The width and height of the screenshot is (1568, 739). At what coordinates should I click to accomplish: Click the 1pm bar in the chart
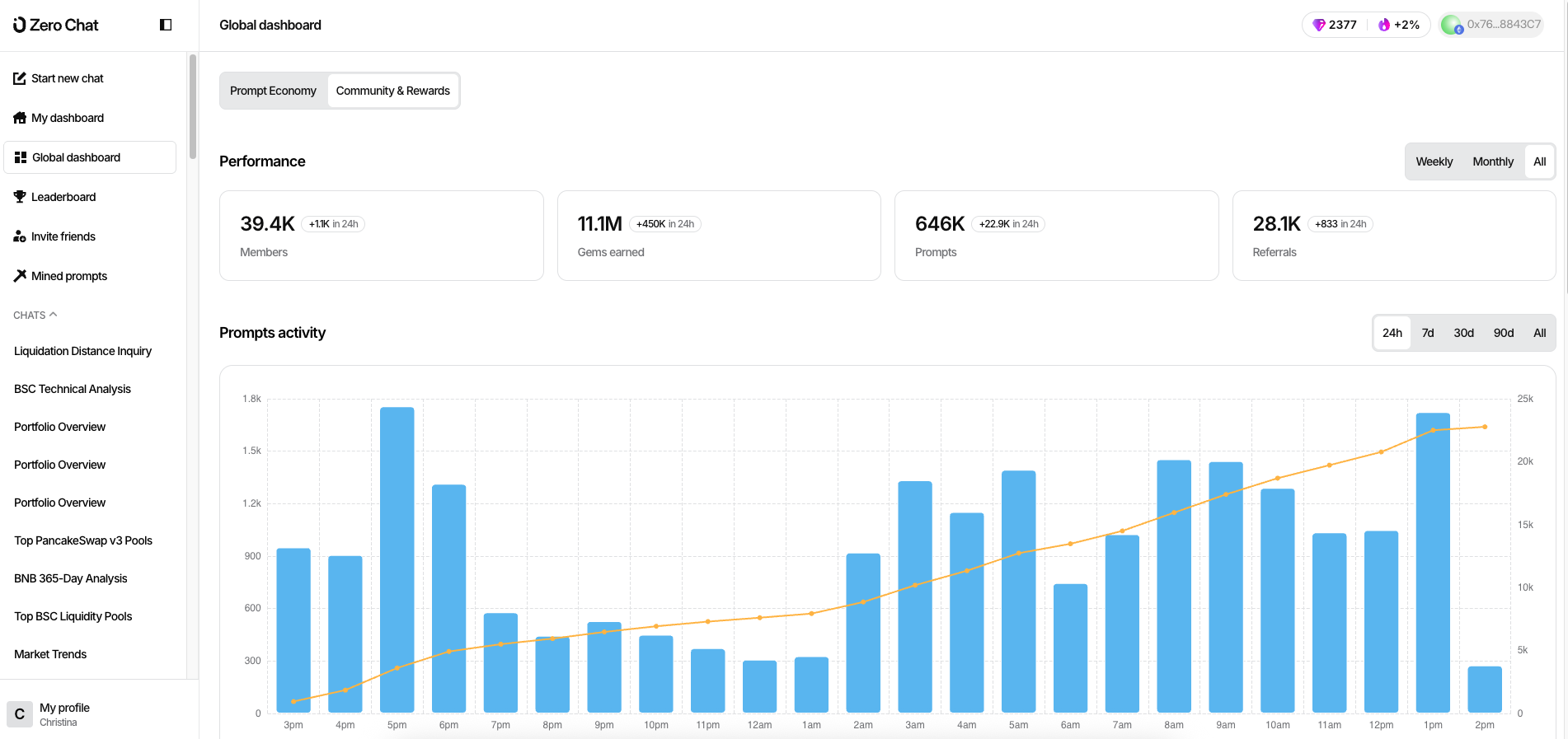point(1433,563)
